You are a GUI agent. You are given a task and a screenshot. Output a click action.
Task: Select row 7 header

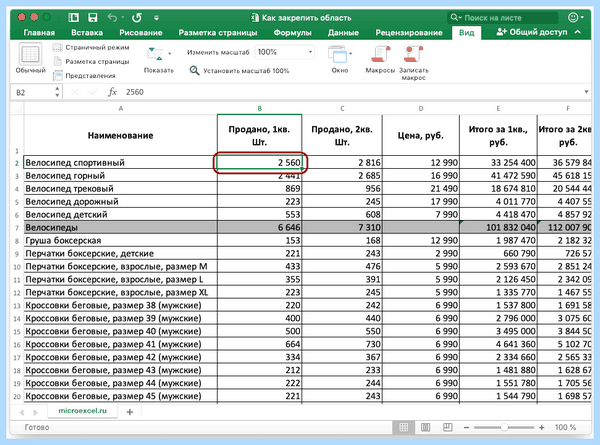[x=17, y=228]
